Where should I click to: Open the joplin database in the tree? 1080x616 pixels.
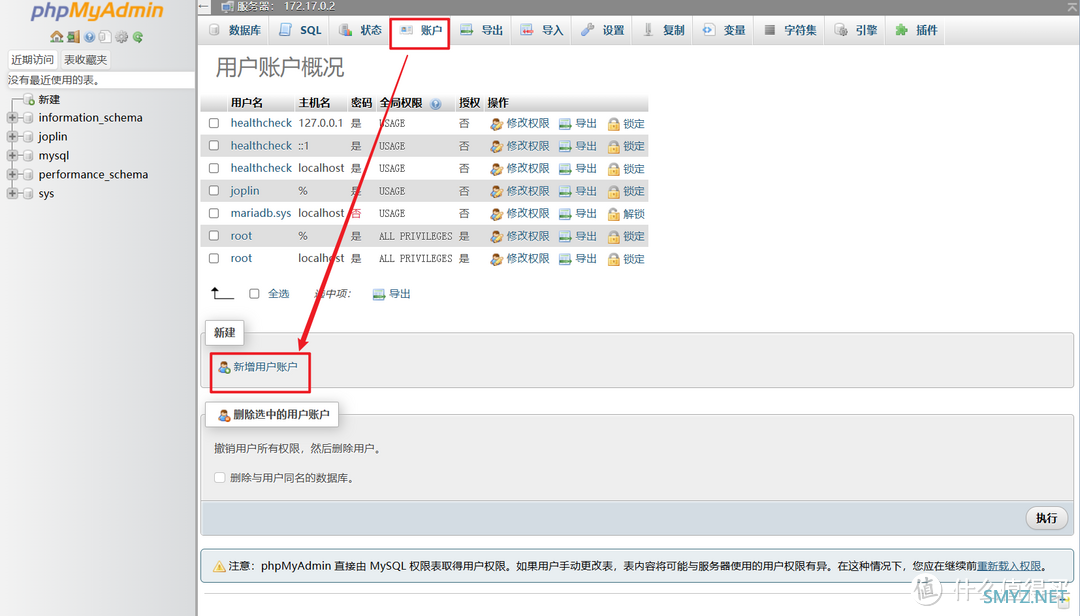coord(53,136)
